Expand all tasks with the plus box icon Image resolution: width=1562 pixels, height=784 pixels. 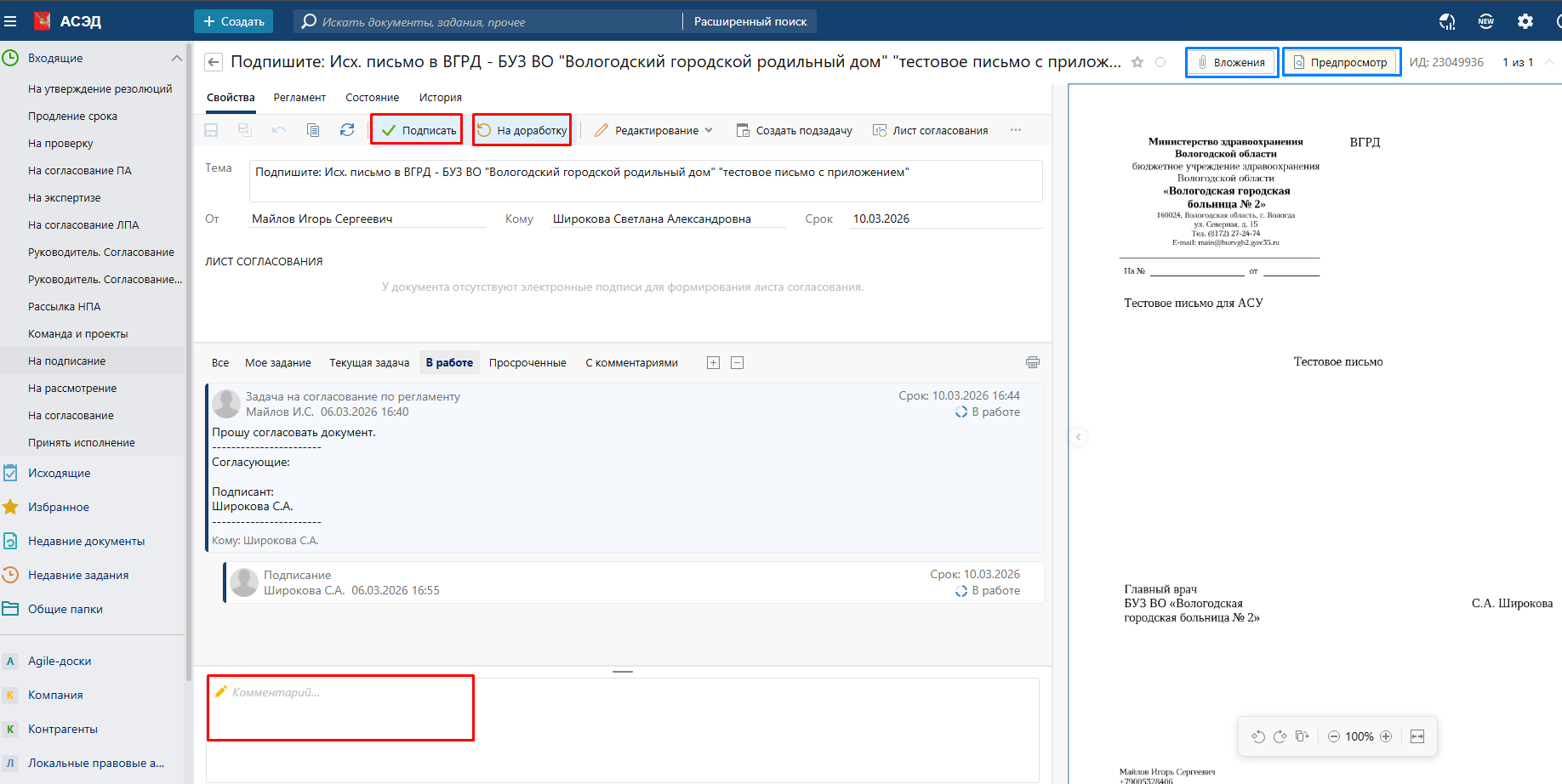pos(713,363)
